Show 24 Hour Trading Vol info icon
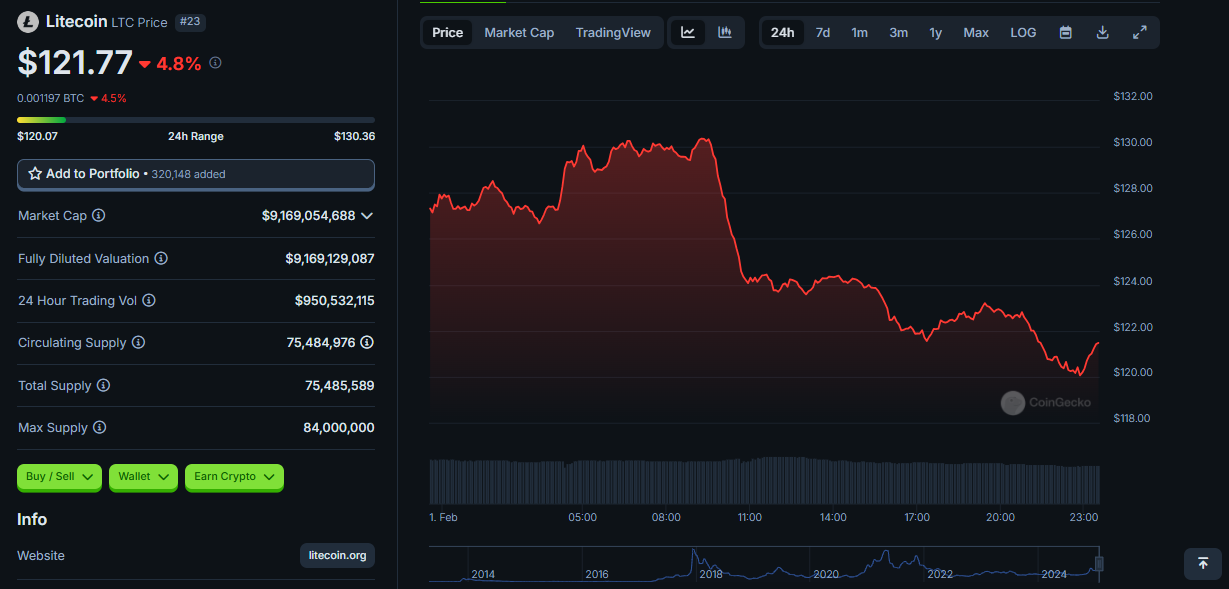The width and height of the screenshot is (1229, 589). 149,300
